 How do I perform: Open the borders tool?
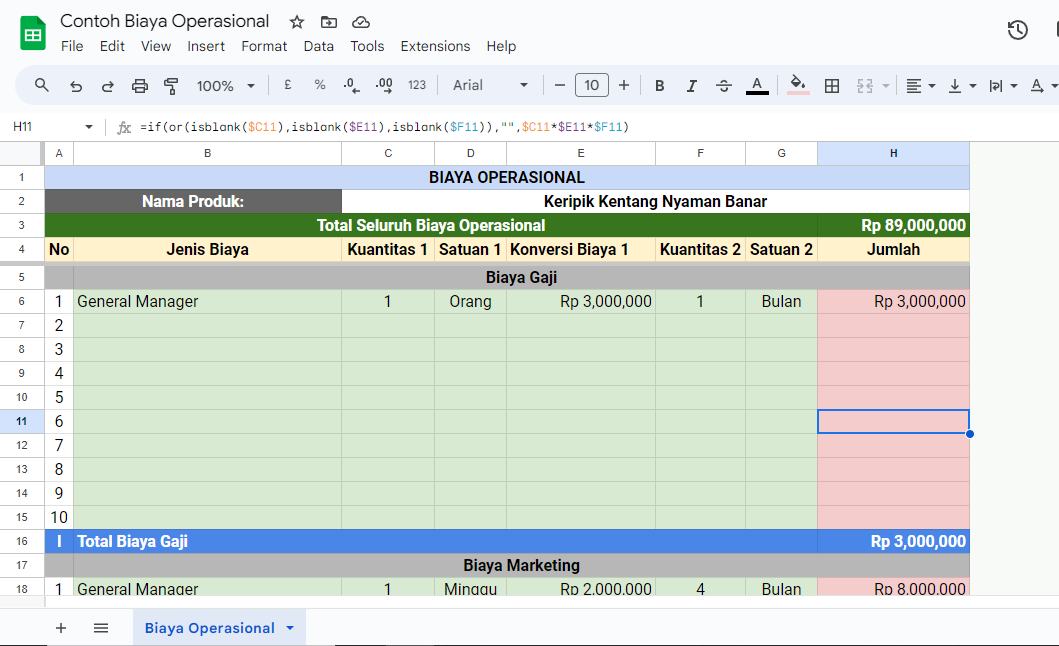click(x=832, y=86)
